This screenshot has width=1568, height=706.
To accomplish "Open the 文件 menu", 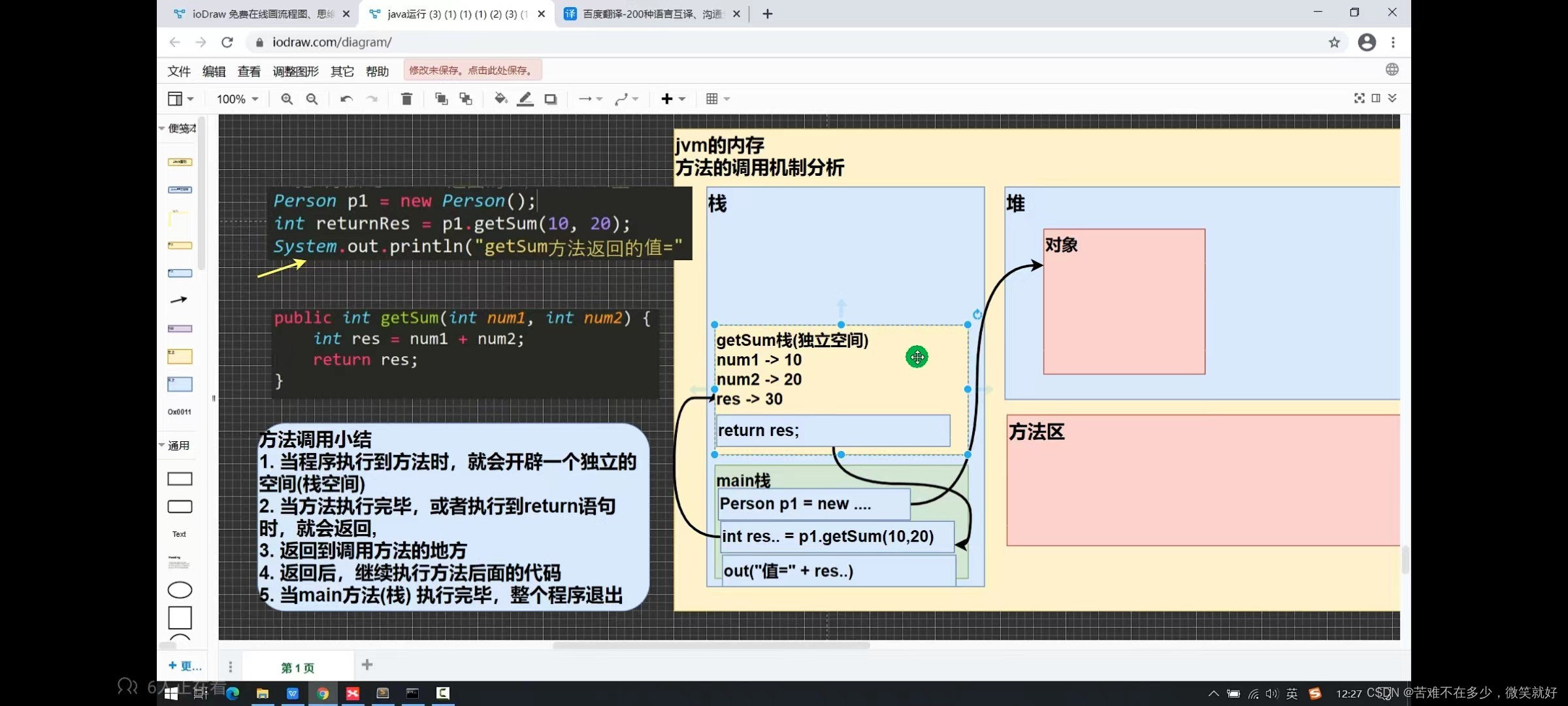I will pos(179,71).
